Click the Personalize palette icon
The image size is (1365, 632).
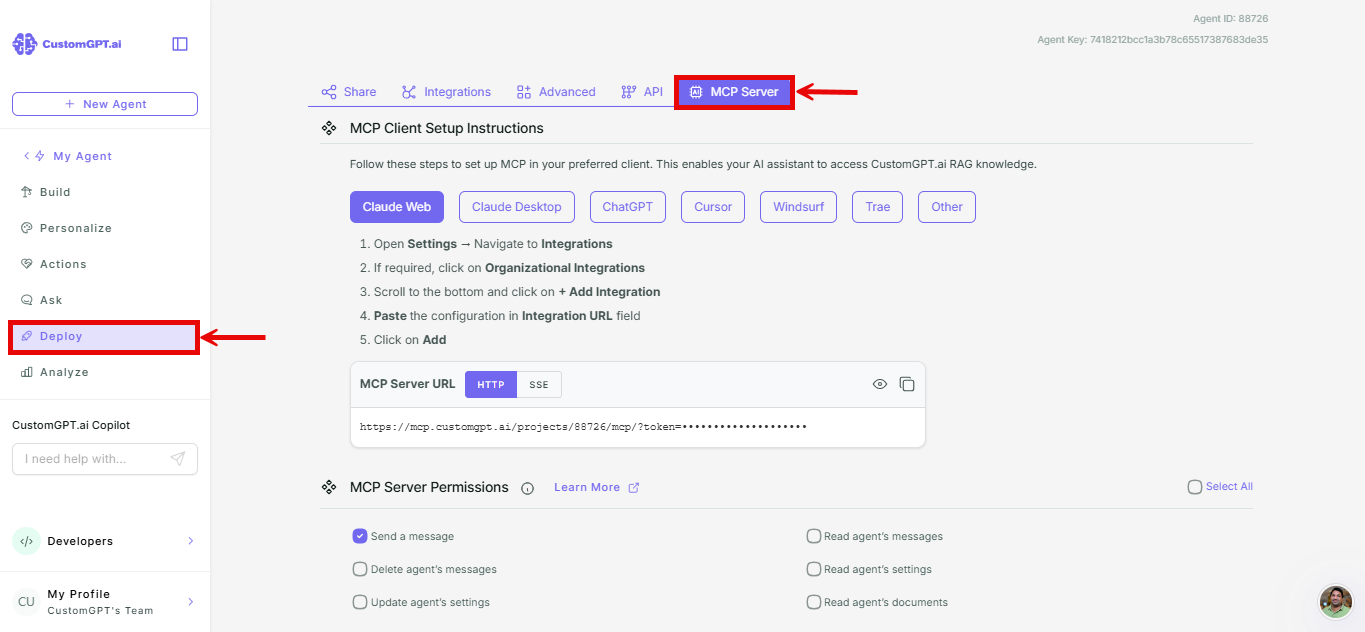point(27,228)
